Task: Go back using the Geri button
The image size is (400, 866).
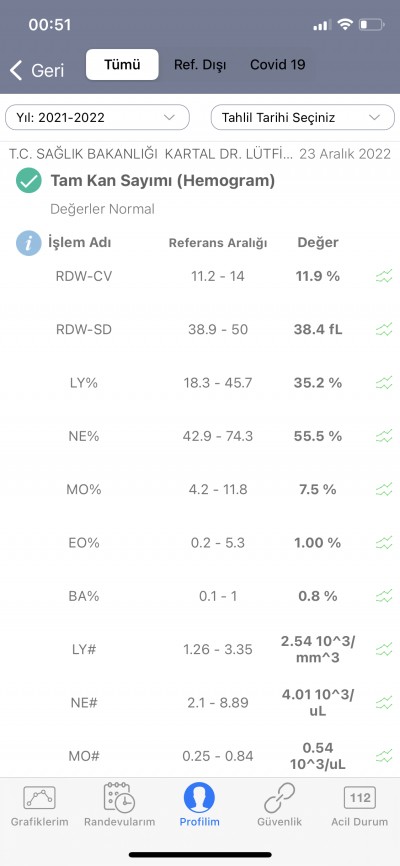Action: (x=37, y=70)
